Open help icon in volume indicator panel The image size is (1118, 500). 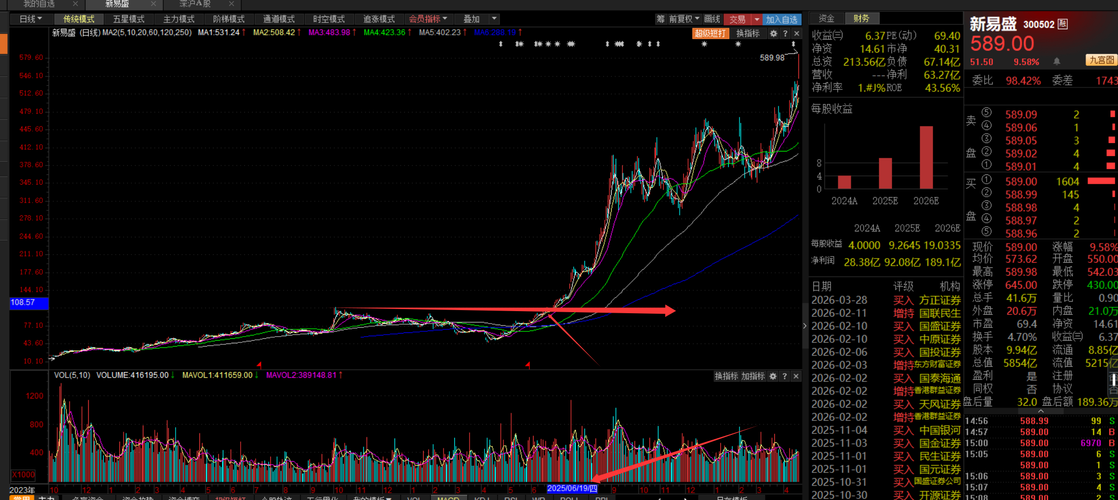click(x=783, y=376)
